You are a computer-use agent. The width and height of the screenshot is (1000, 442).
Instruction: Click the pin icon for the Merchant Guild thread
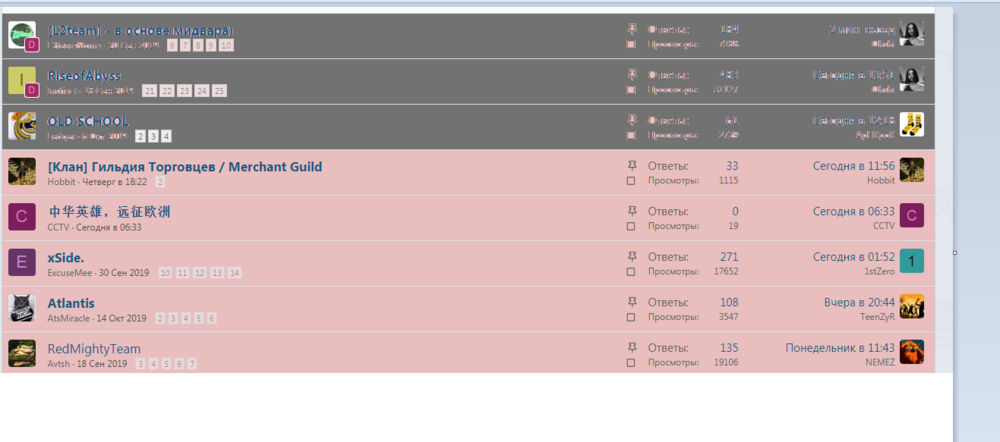click(x=631, y=165)
